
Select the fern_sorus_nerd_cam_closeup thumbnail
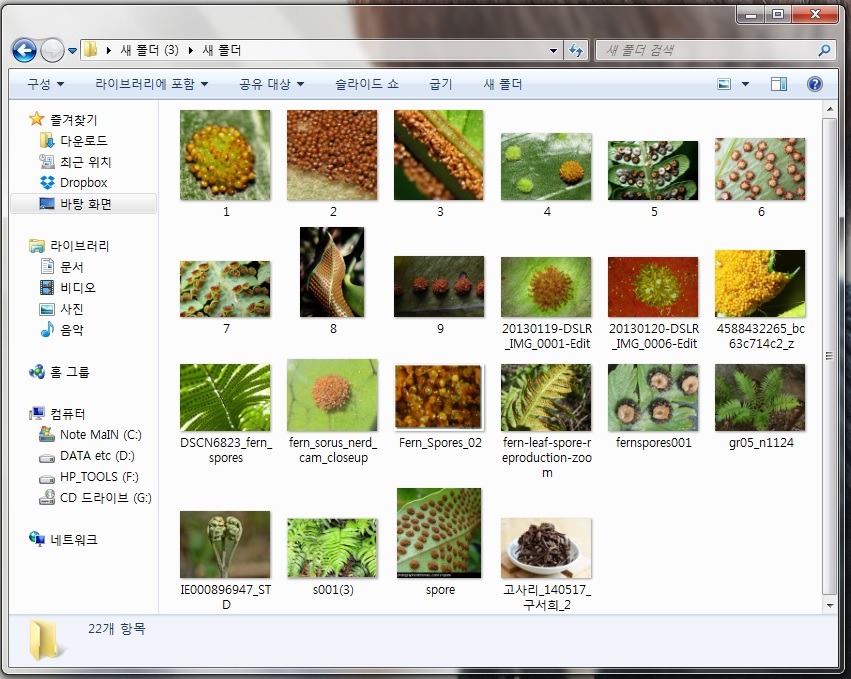332,395
